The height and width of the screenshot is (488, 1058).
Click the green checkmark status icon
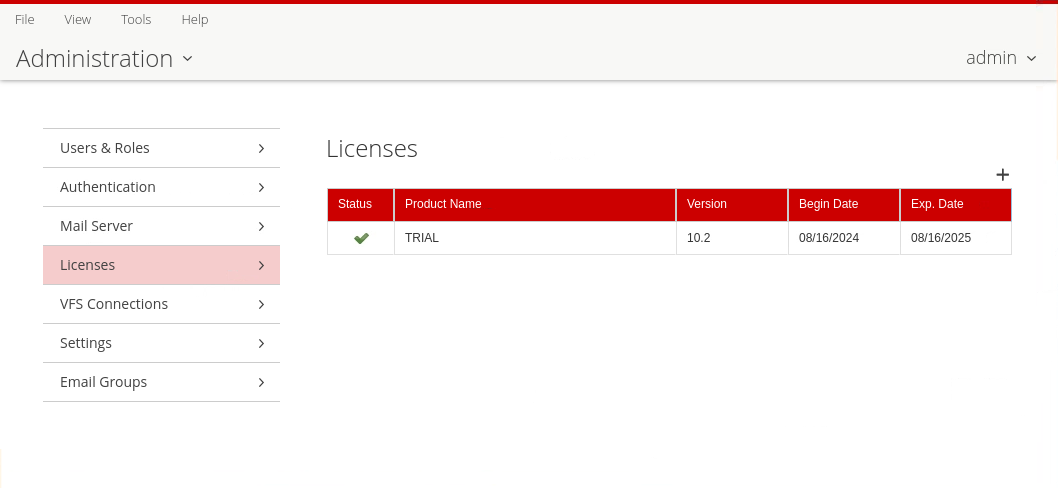tap(361, 238)
